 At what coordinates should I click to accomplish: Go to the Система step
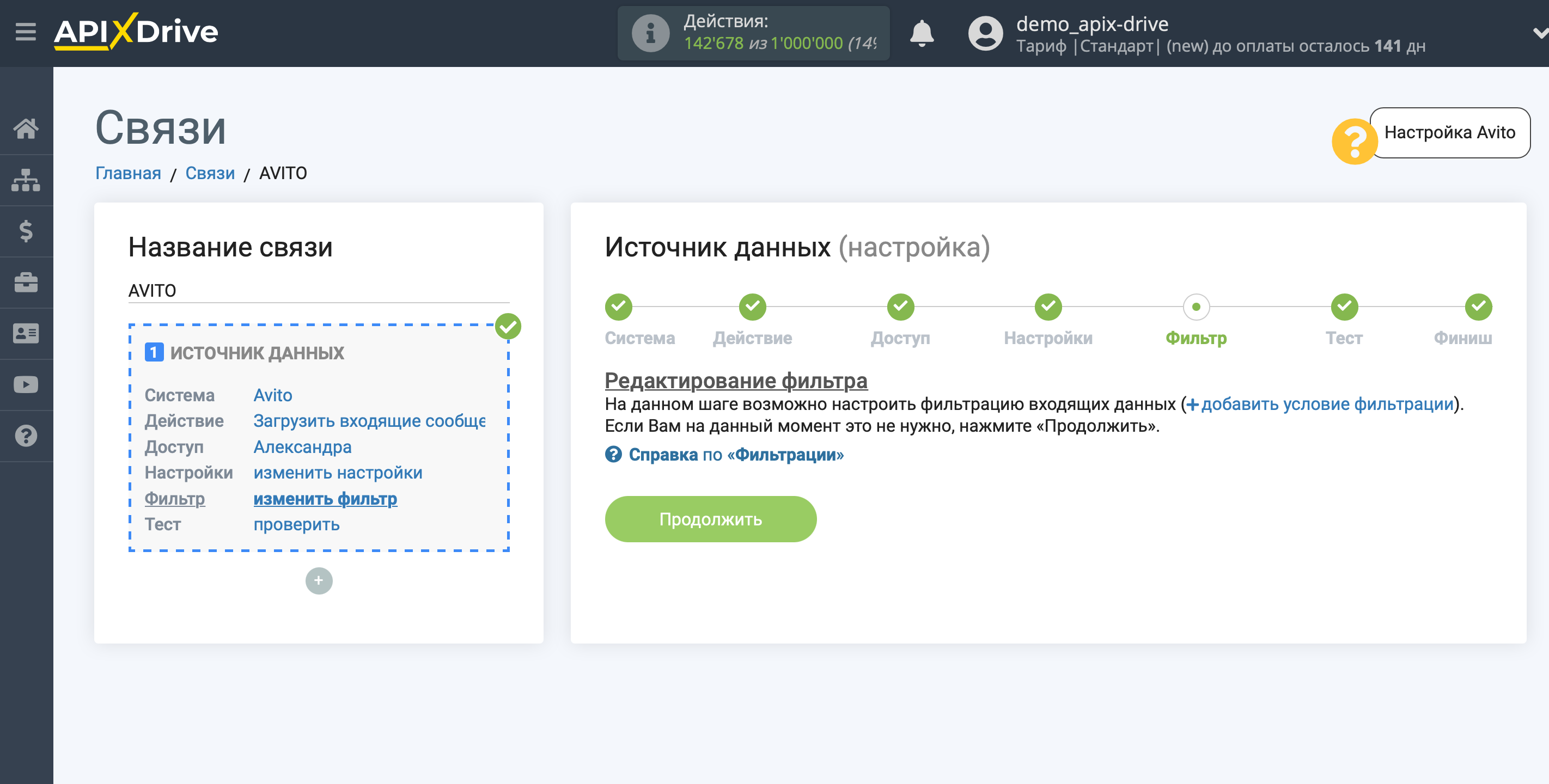618,307
